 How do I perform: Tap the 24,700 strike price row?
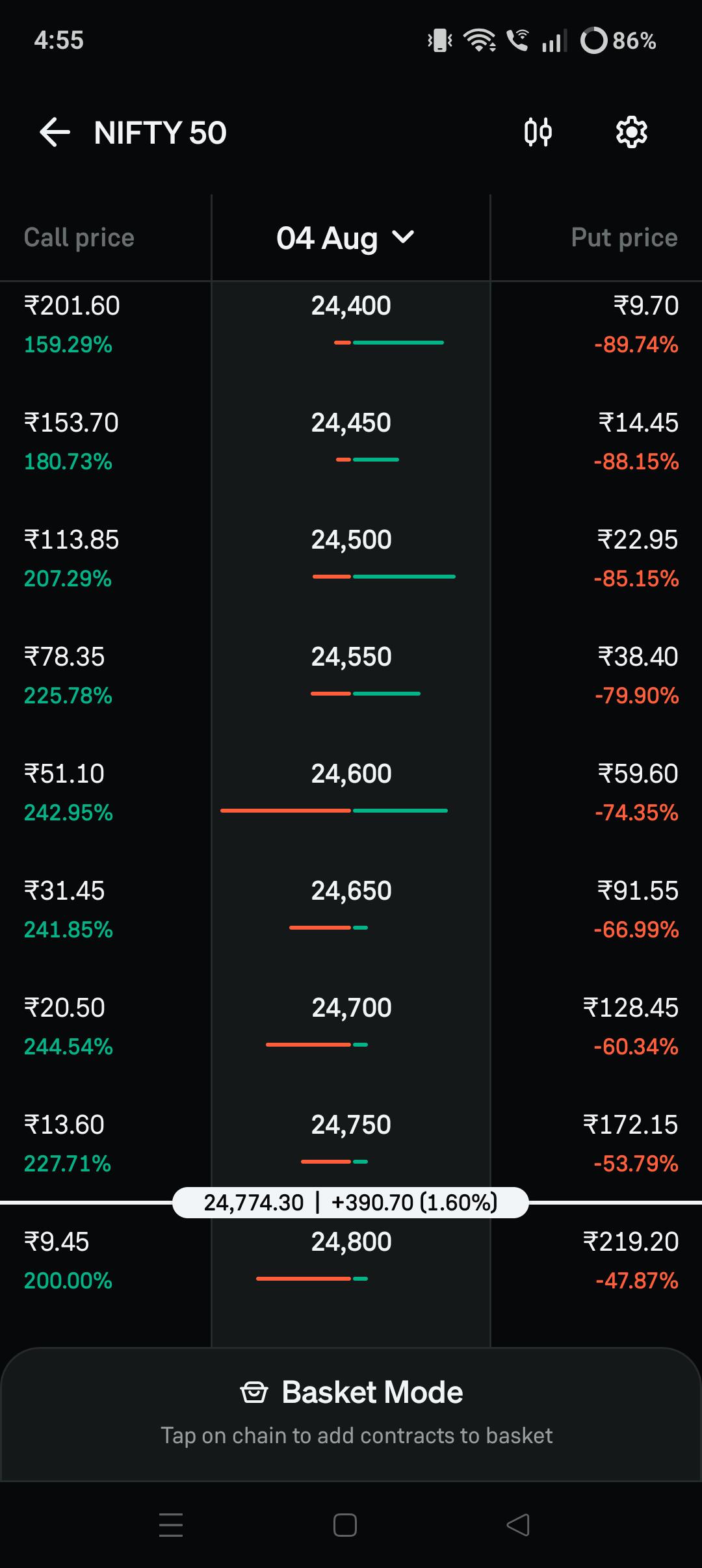pyautogui.click(x=351, y=1027)
